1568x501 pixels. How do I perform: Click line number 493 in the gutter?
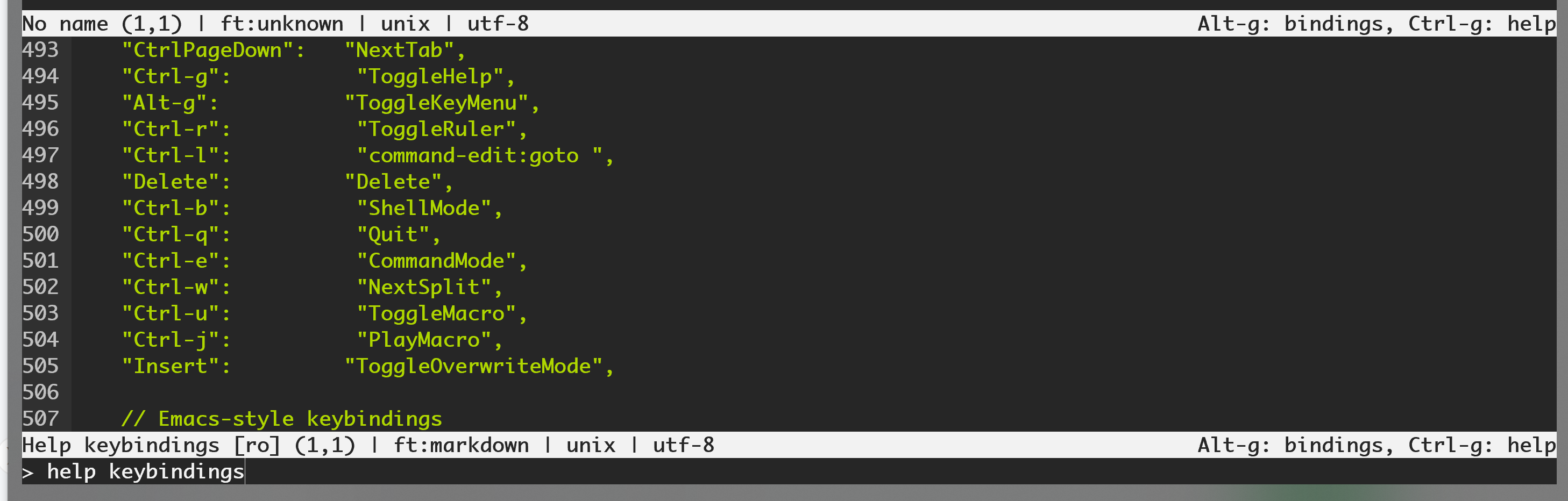[x=40, y=50]
